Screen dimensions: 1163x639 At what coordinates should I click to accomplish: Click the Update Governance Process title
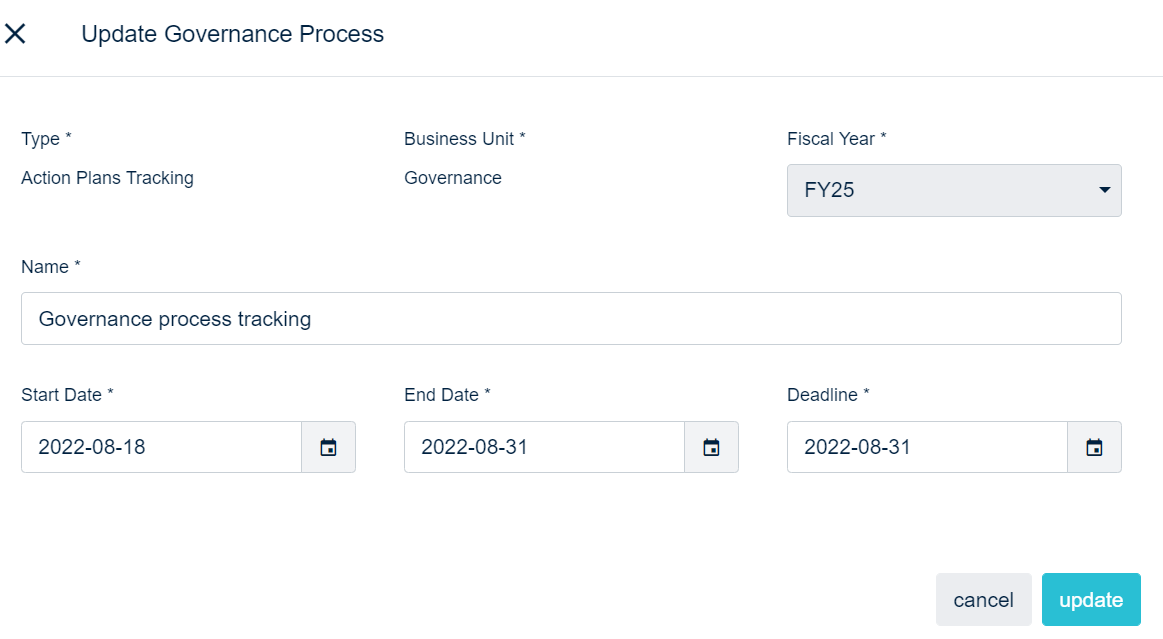coord(232,34)
